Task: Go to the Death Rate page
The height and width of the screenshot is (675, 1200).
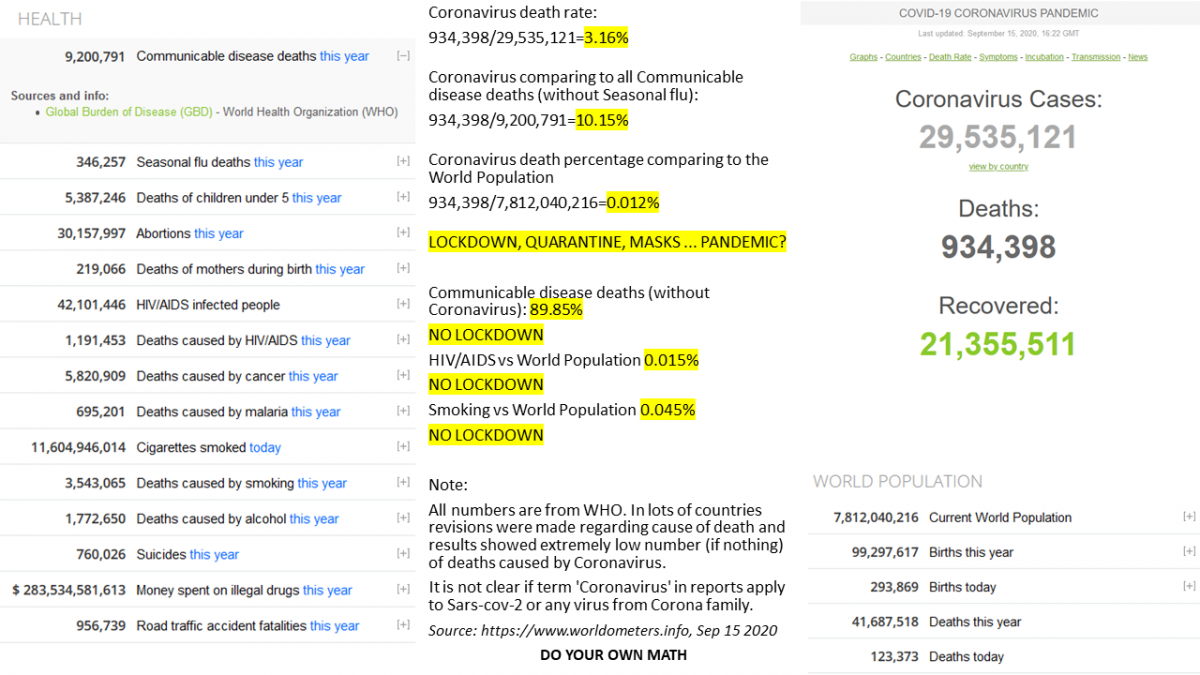Action: 950,58
